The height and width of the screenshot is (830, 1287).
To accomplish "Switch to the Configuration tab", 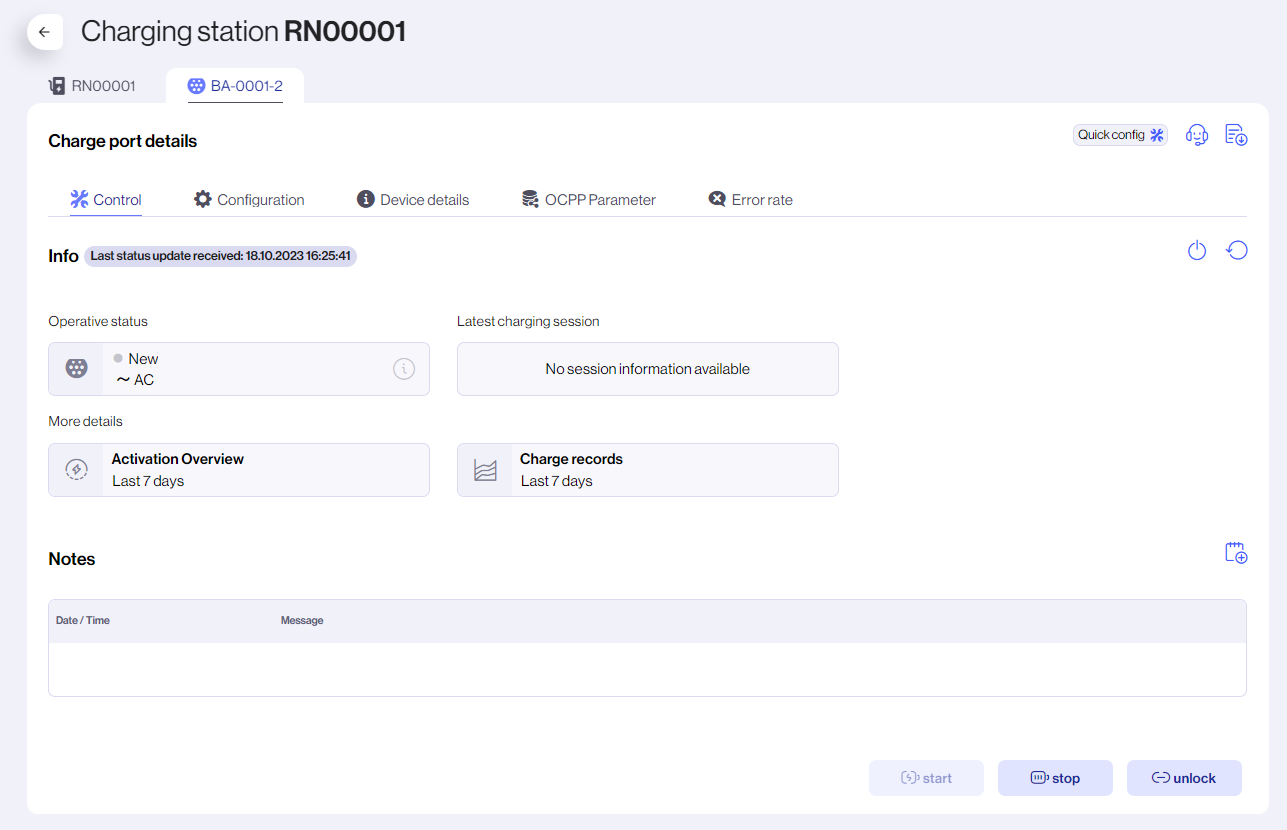I will [248, 199].
